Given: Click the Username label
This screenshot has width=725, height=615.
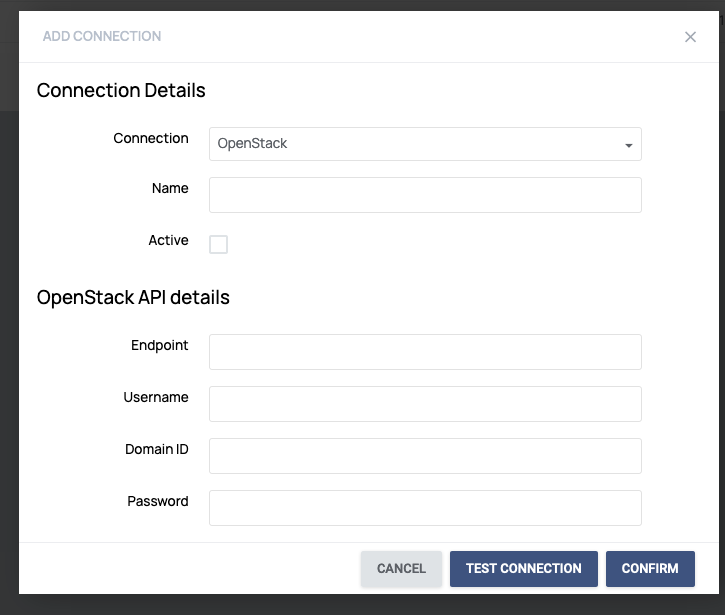Looking at the screenshot, I should point(156,397).
